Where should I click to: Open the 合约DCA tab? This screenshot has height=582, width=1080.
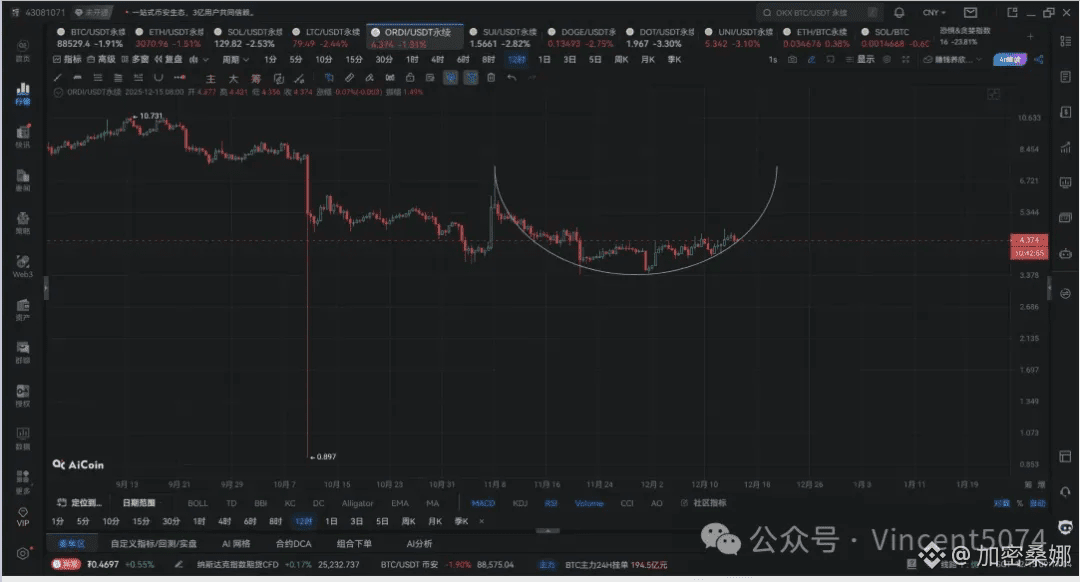click(x=293, y=543)
